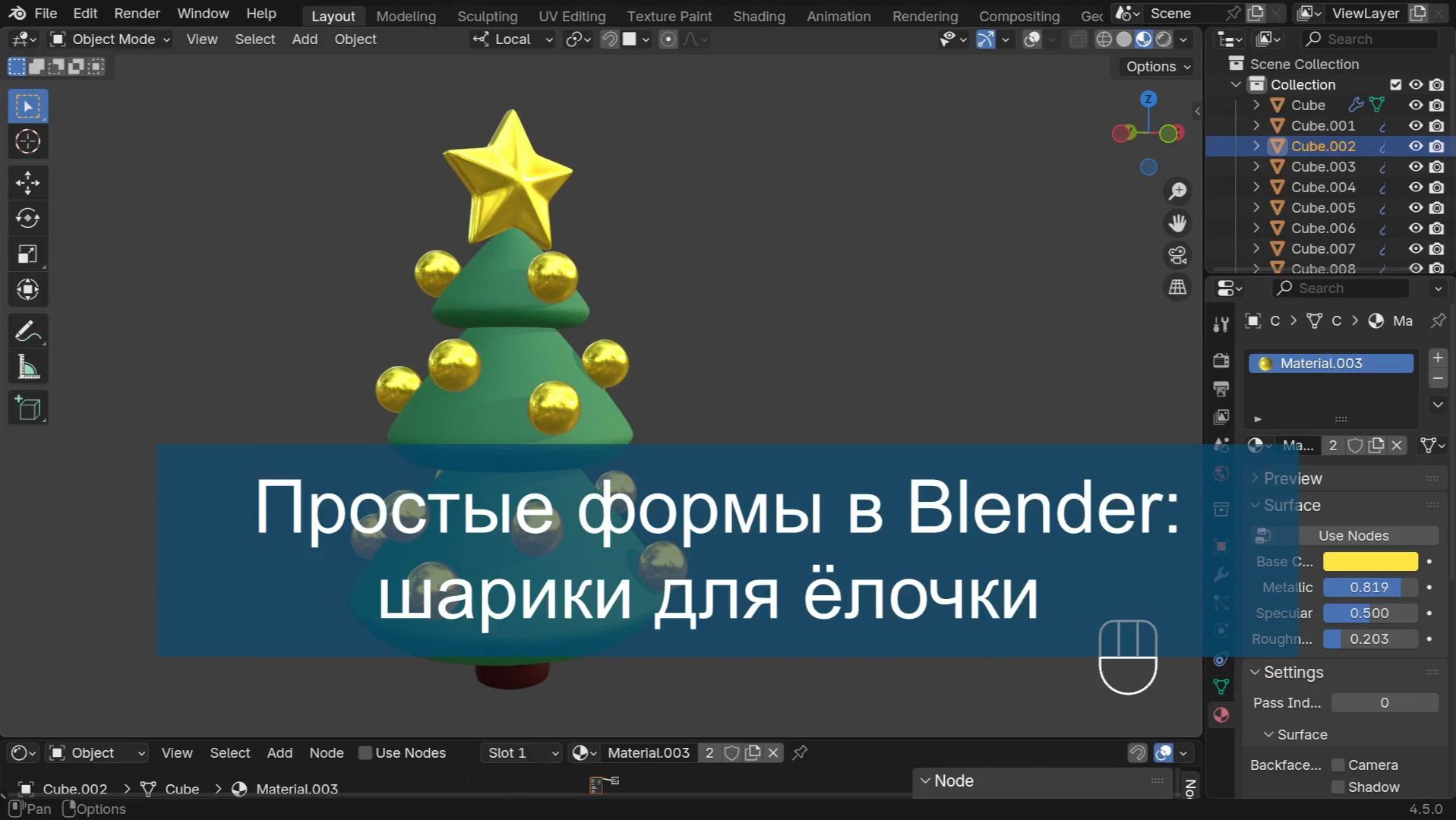The width and height of the screenshot is (1456, 820).
Task: Select the Move tool in the toolbar
Action: tap(27, 182)
